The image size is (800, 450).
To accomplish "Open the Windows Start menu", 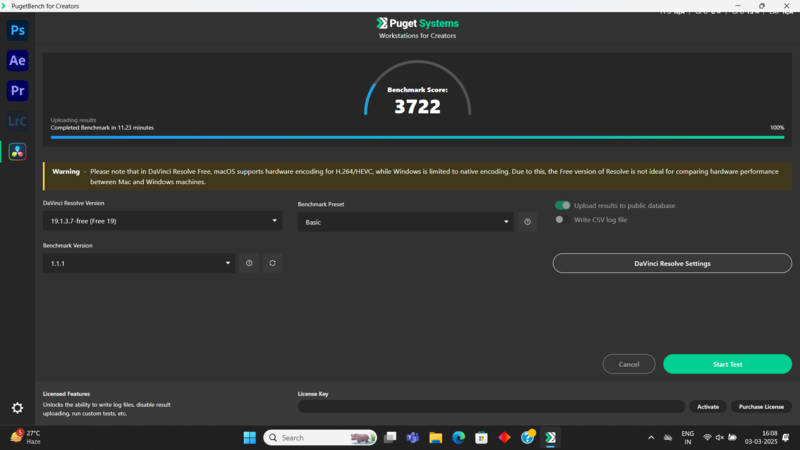I will (x=249, y=437).
